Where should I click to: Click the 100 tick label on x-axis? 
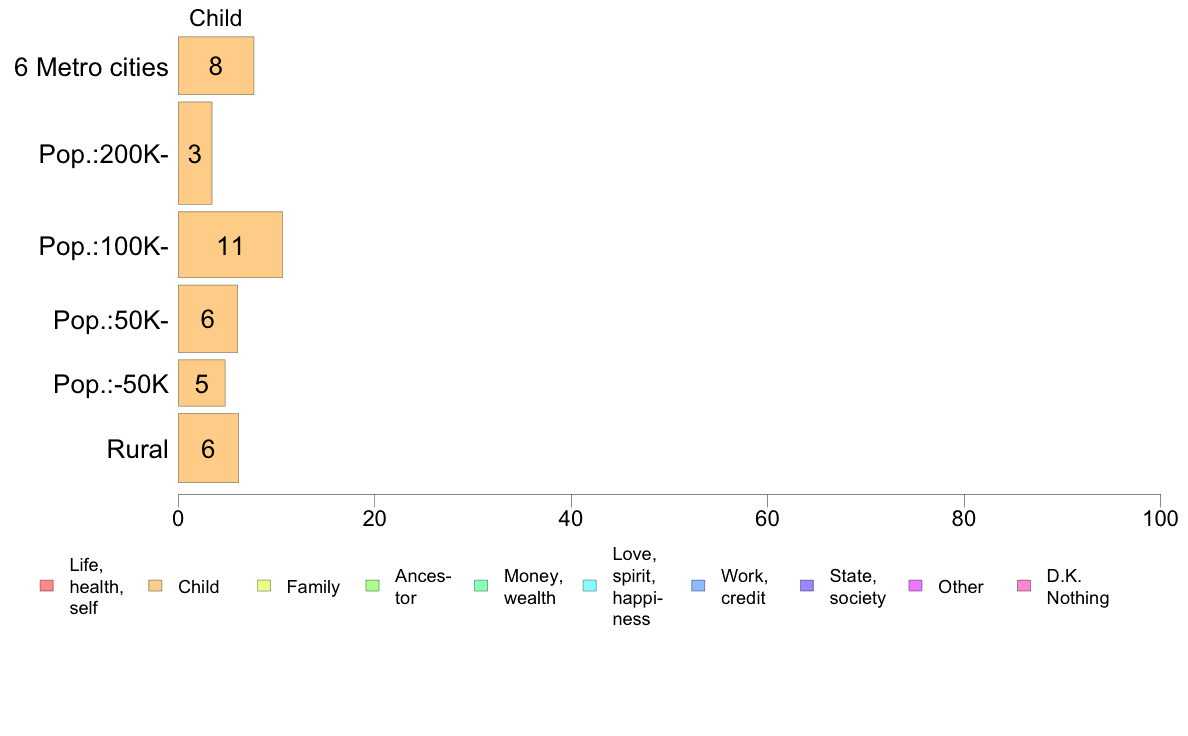tap(1159, 518)
